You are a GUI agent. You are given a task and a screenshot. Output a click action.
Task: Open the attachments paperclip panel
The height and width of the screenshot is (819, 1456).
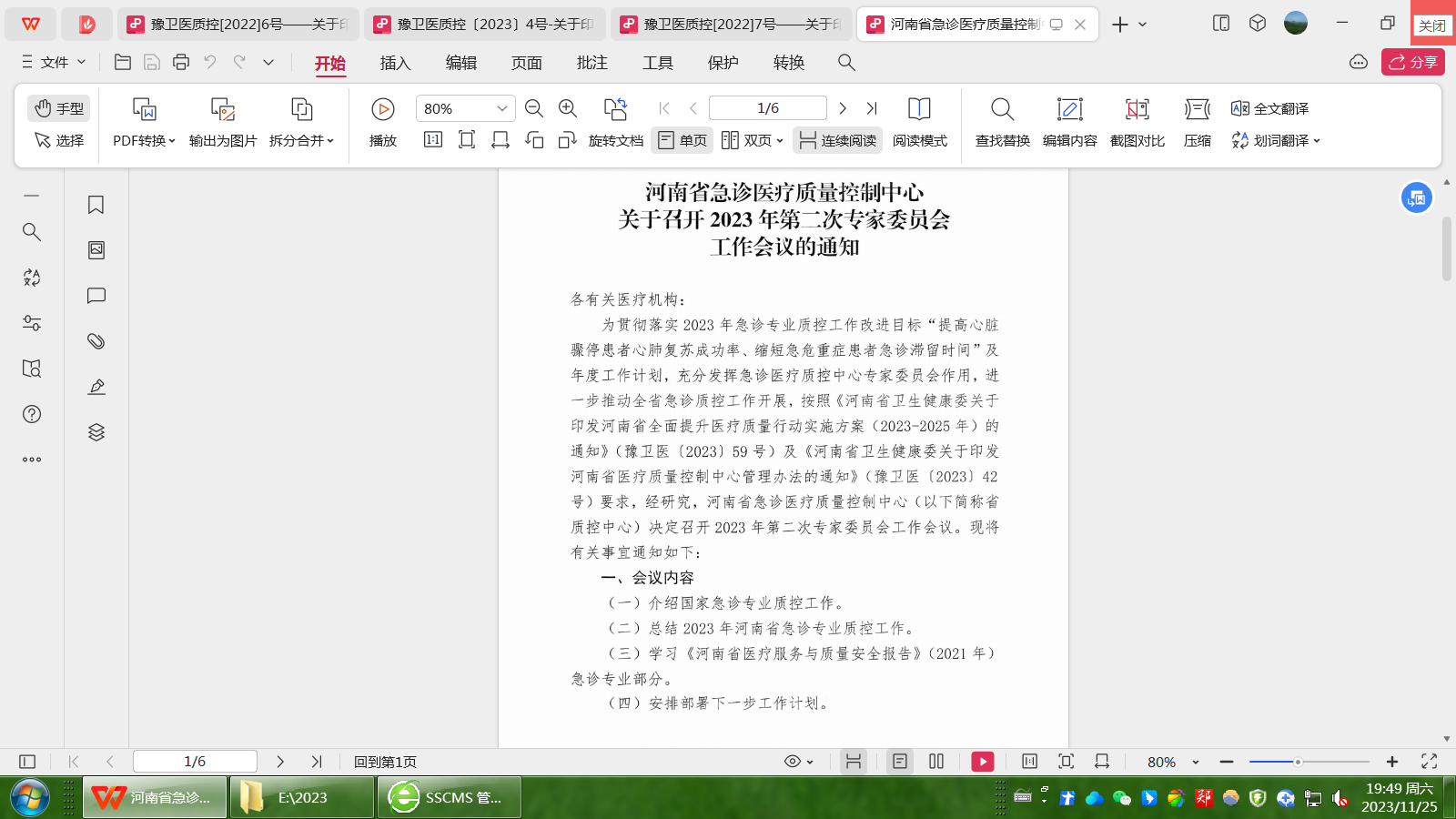(96, 341)
